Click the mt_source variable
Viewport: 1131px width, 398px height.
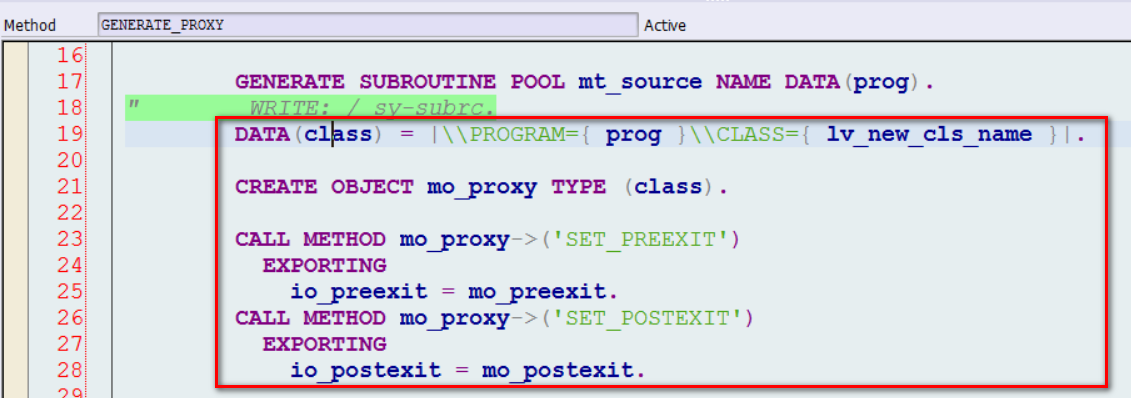[640, 82]
